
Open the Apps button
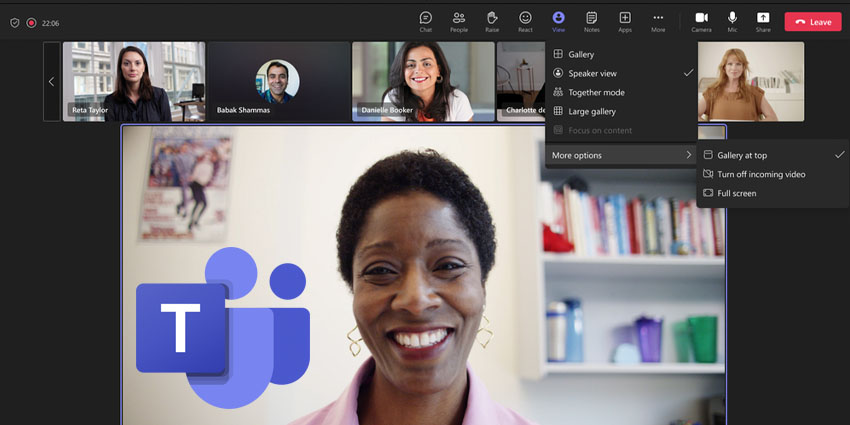625,22
